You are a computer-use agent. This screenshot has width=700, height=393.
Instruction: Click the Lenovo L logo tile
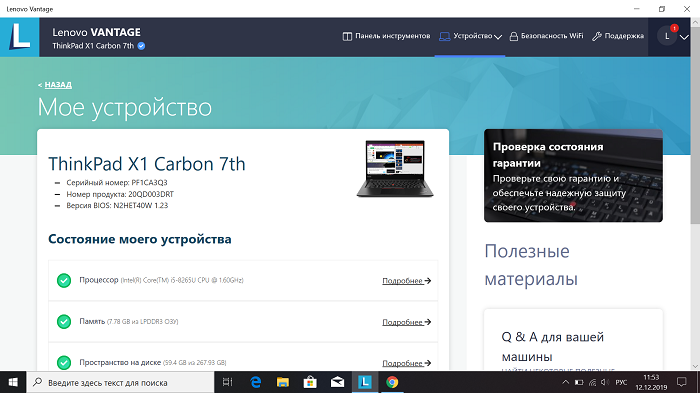tap(20, 37)
